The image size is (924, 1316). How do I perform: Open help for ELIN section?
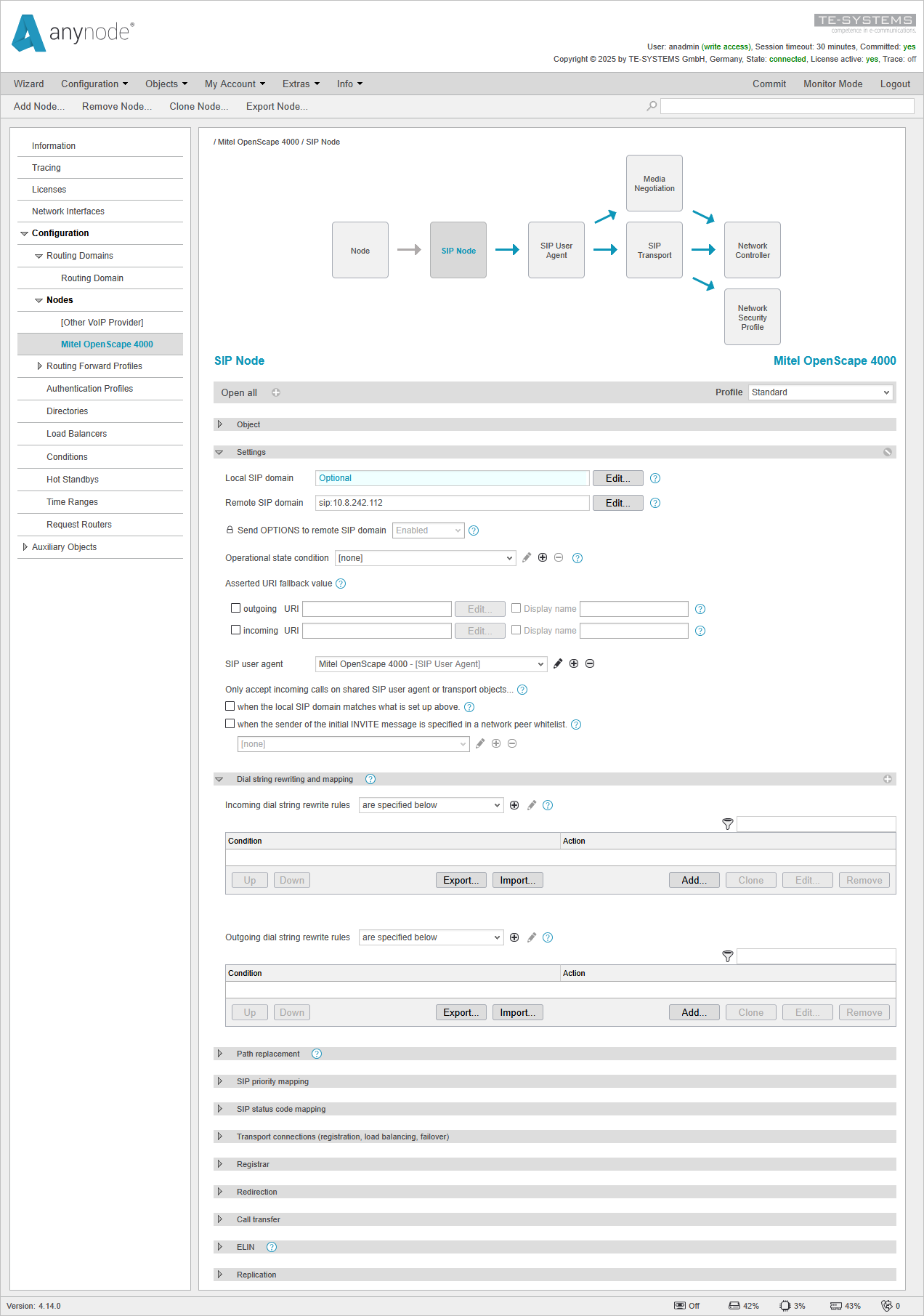point(272,1247)
